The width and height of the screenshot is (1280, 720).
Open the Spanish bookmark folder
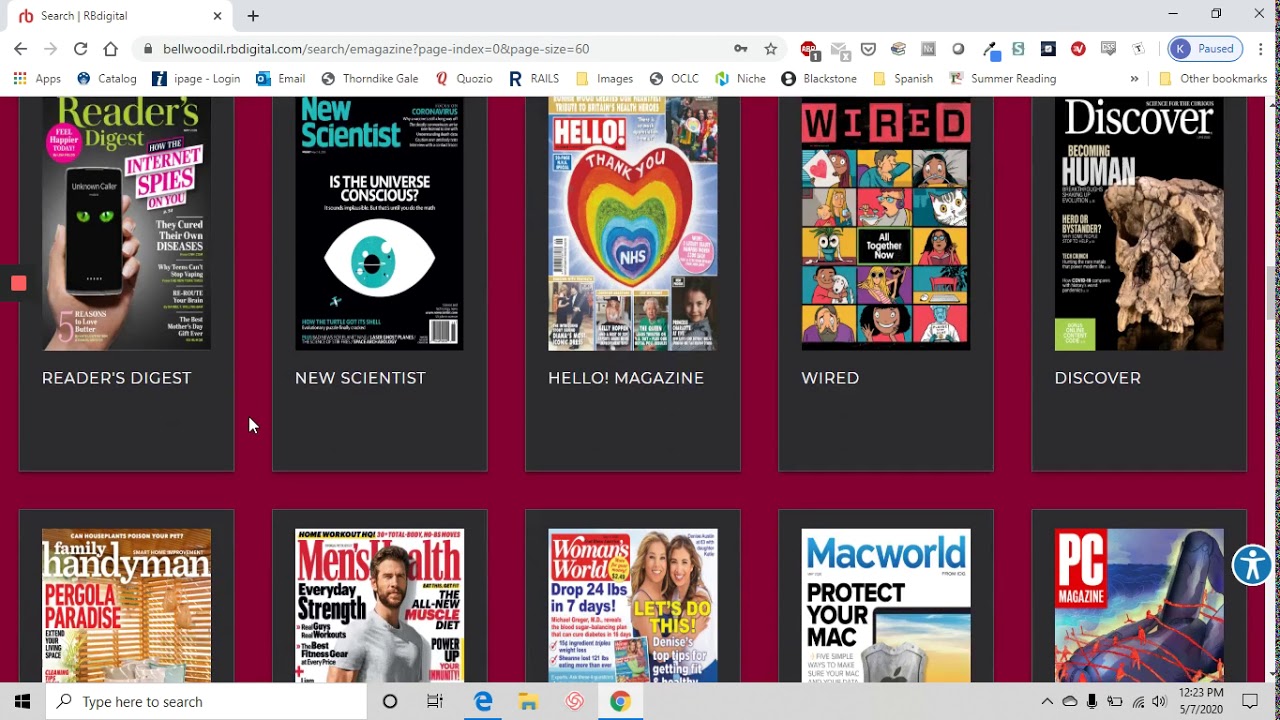point(903,79)
